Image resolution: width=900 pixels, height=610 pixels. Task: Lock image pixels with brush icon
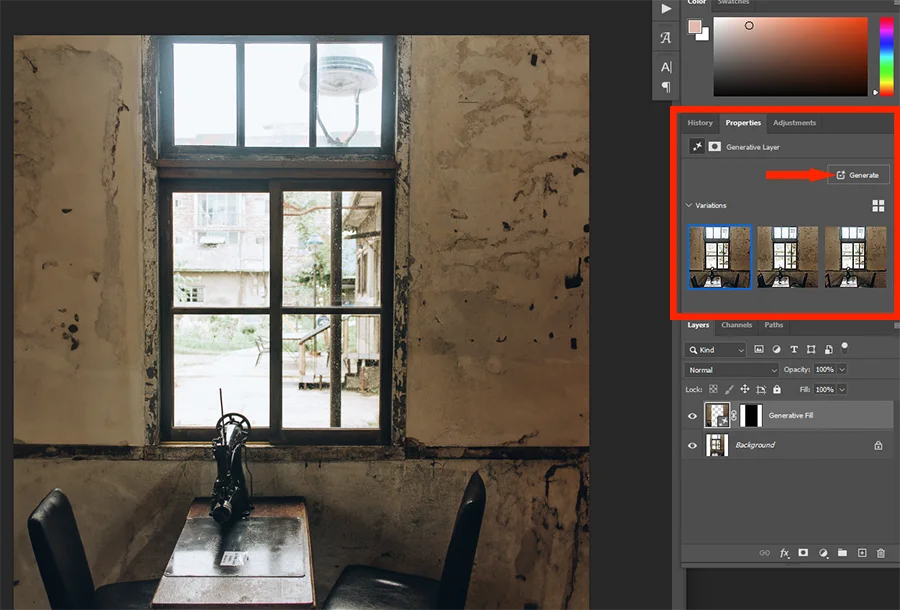(729, 389)
